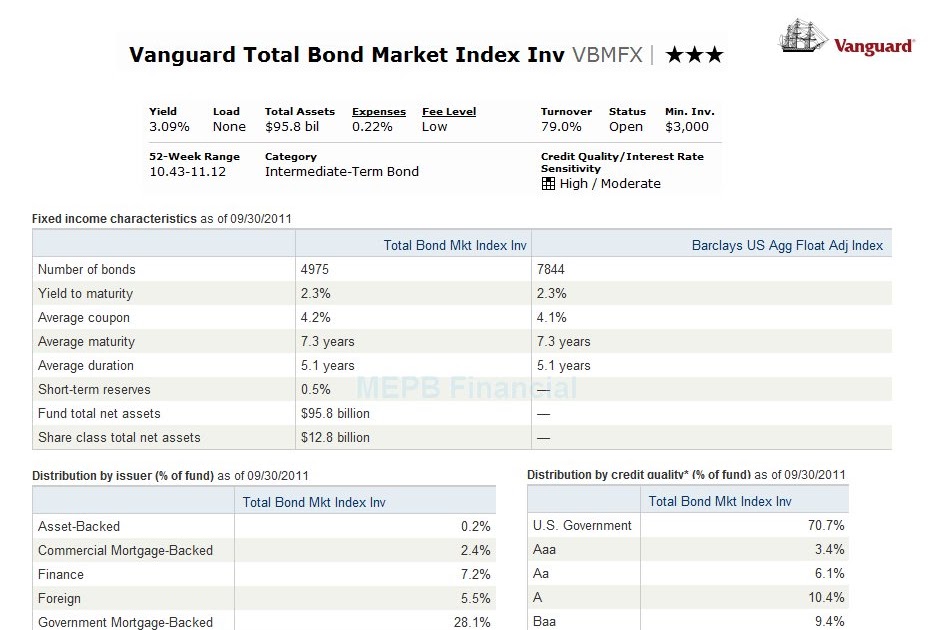Image resolution: width=933 pixels, height=630 pixels.
Task: Click the Vanguard Total Bond Market Index Inv title
Action: (347, 55)
